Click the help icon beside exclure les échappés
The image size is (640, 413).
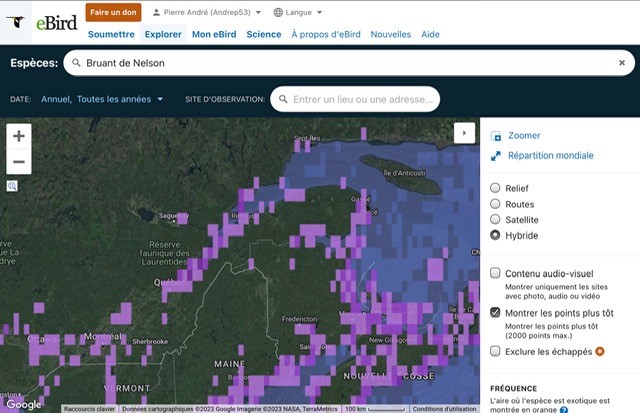click(x=600, y=351)
